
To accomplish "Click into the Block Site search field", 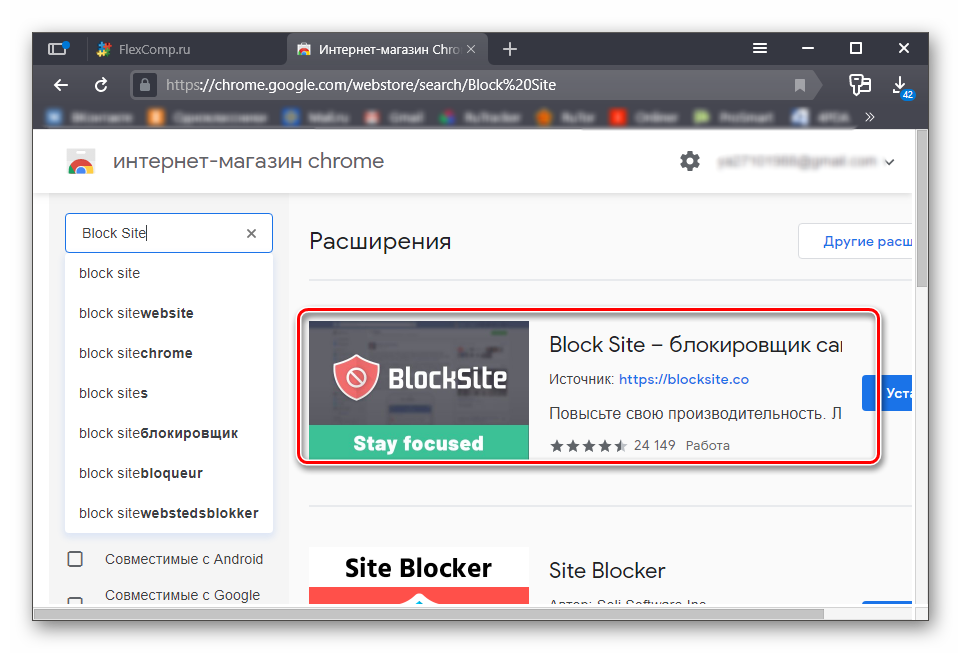I will coord(169,233).
